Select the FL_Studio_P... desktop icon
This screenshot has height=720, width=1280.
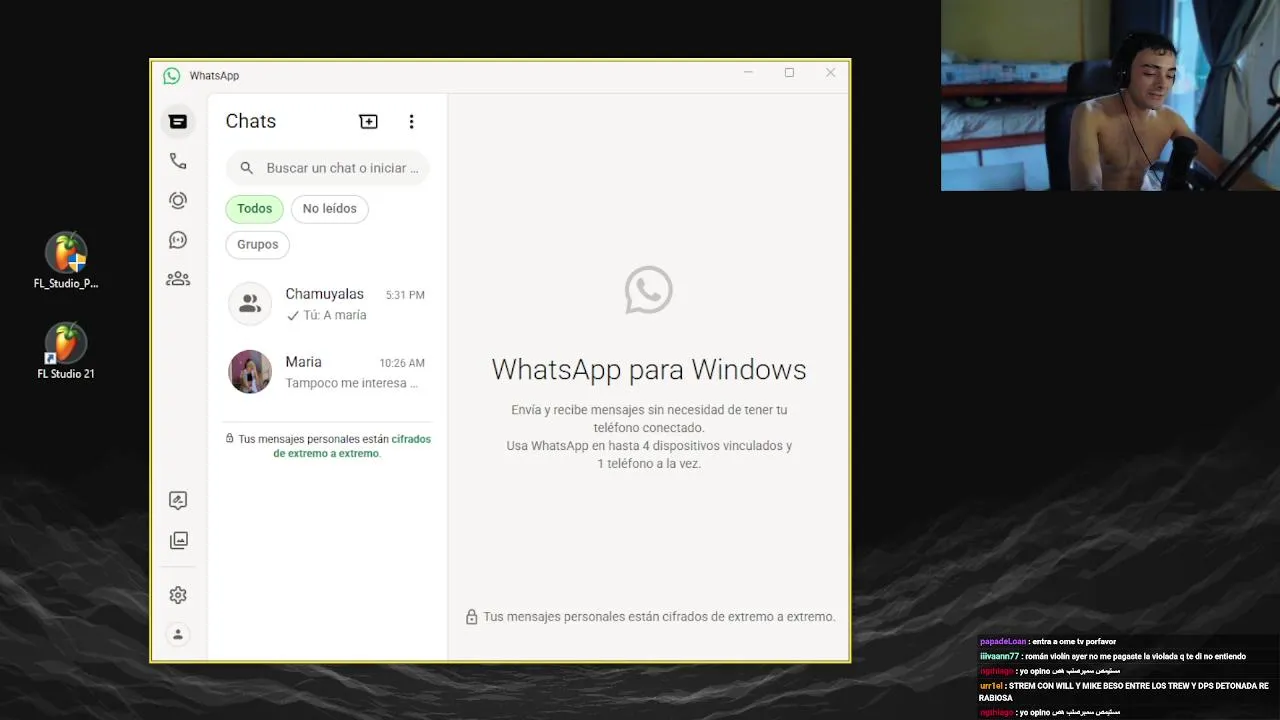(66, 261)
